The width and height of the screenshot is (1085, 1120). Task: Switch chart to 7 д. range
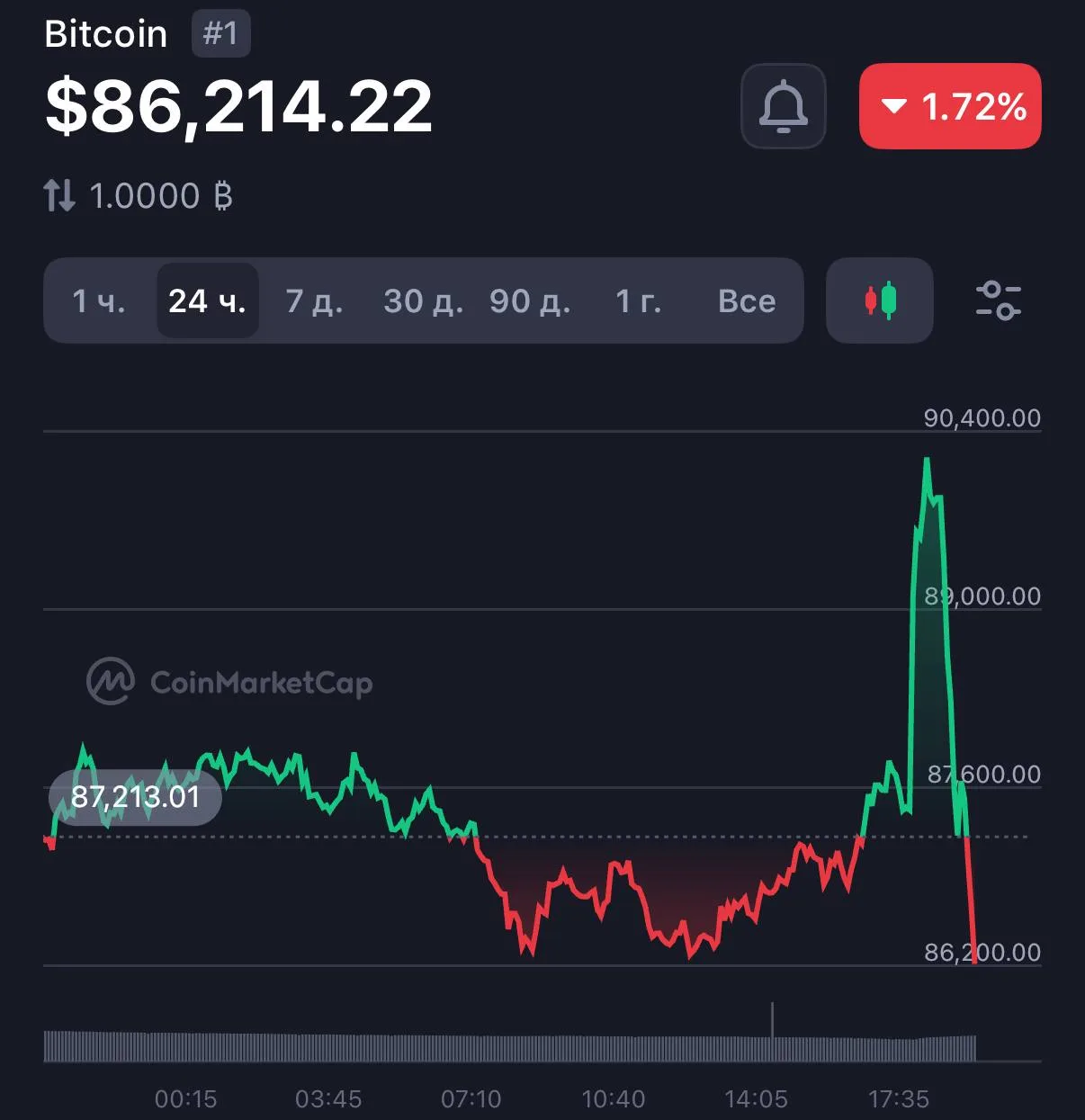click(314, 300)
